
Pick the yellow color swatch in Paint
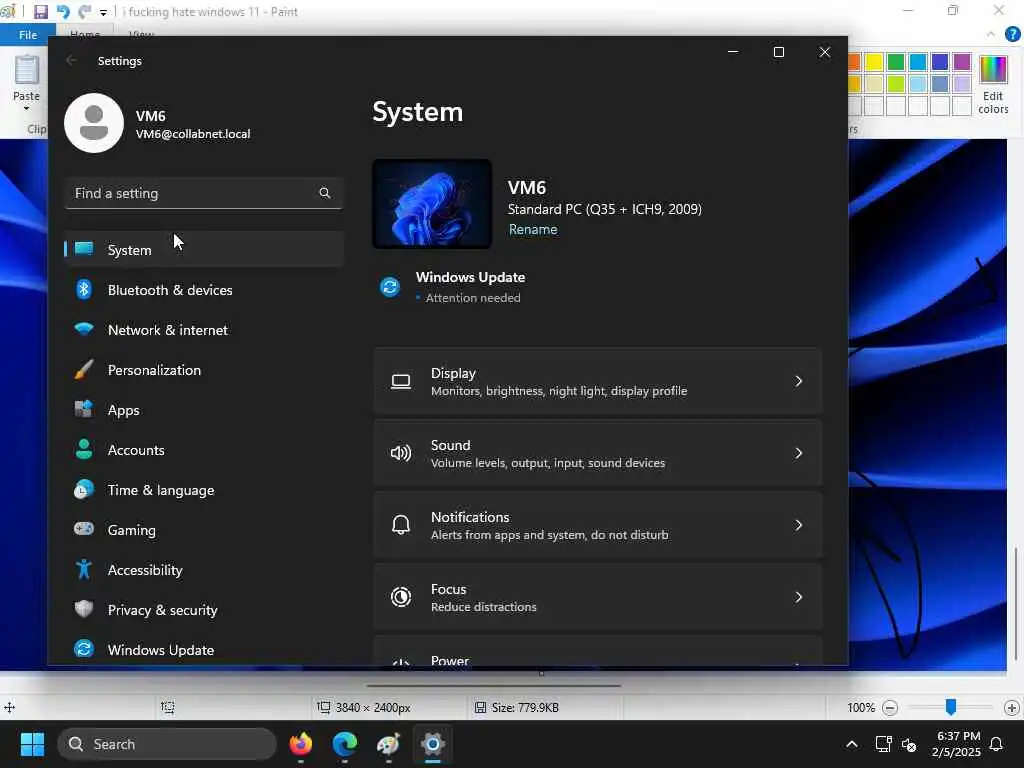(874, 62)
